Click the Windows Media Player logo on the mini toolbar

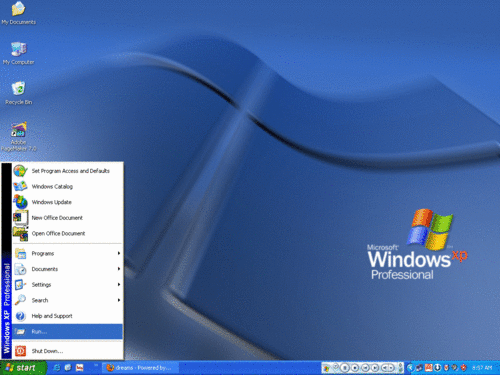[x=327, y=368]
